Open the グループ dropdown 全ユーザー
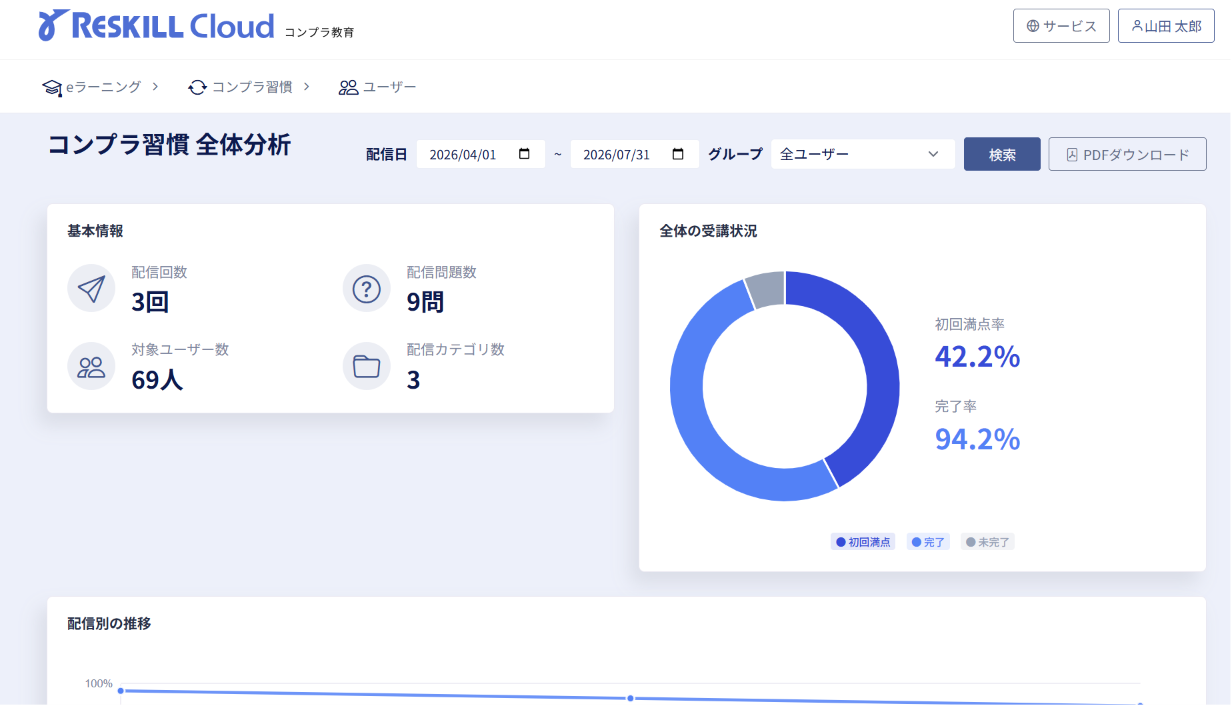1231x705 pixels. [x=863, y=154]
